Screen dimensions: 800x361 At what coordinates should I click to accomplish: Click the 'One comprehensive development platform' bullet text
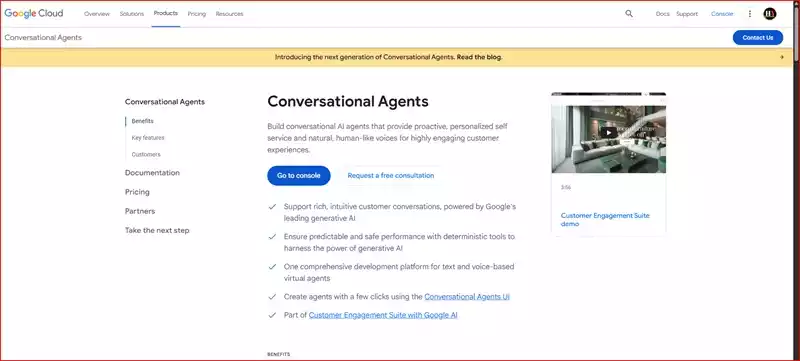coord(399,272)
